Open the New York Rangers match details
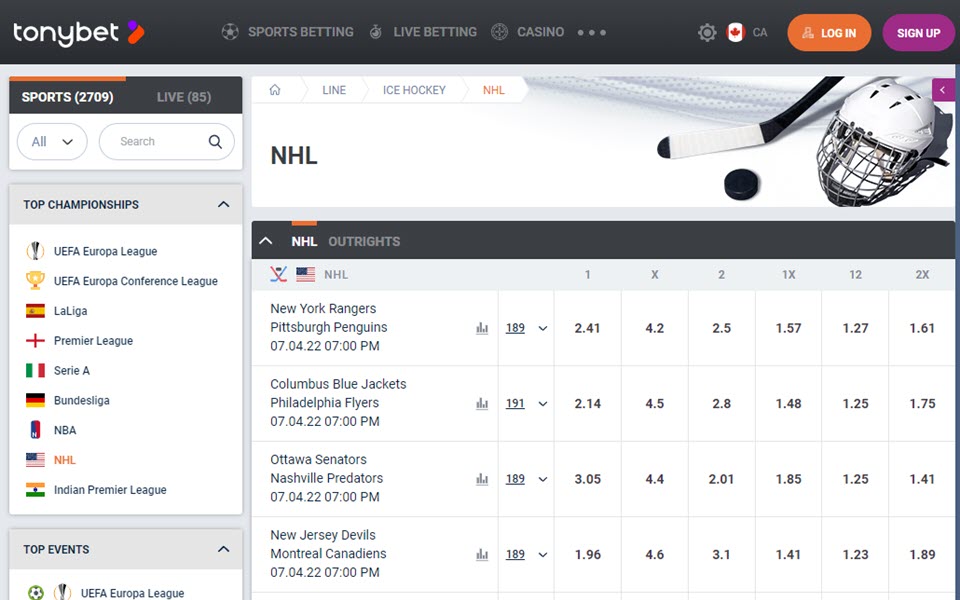Image resolution: width=960 pixels, height=600 pixels. coord(323,309)
